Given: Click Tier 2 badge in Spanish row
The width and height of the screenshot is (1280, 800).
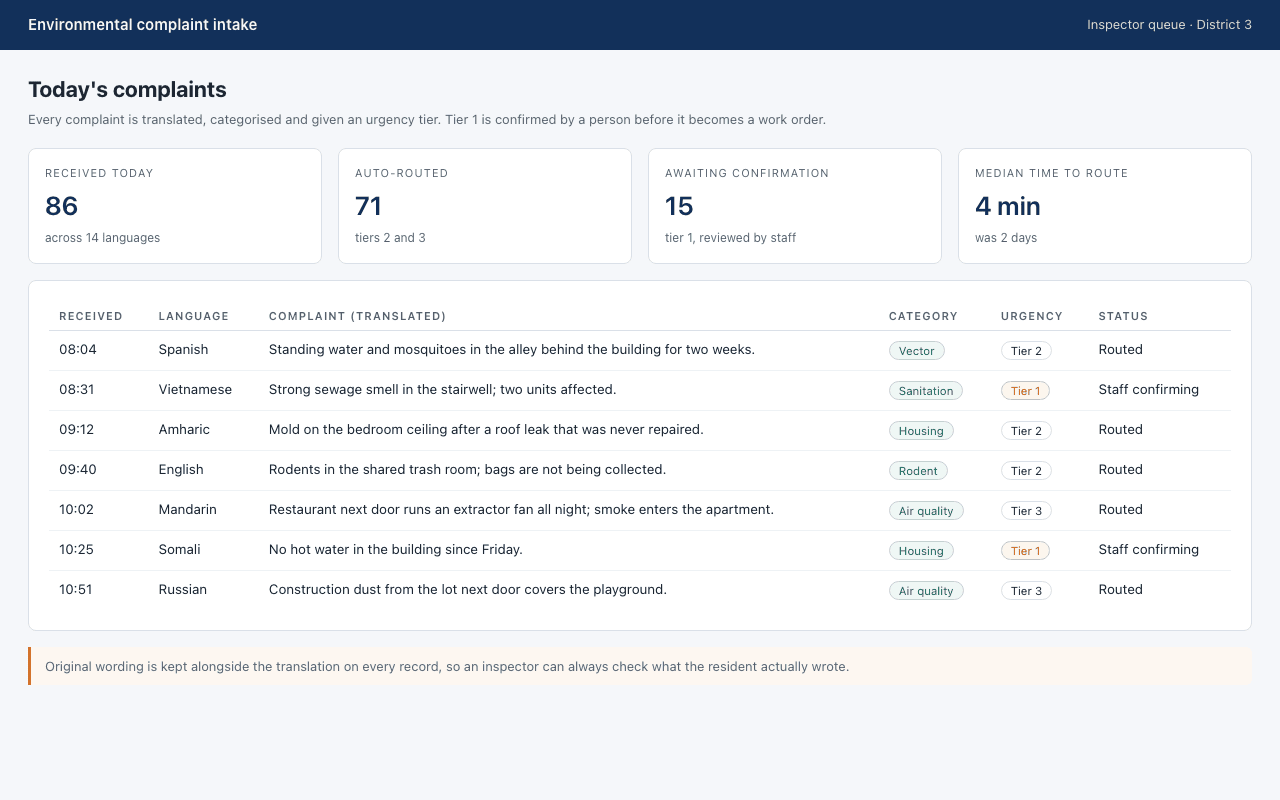Looking at the screenshot, I should [1026, 351].
